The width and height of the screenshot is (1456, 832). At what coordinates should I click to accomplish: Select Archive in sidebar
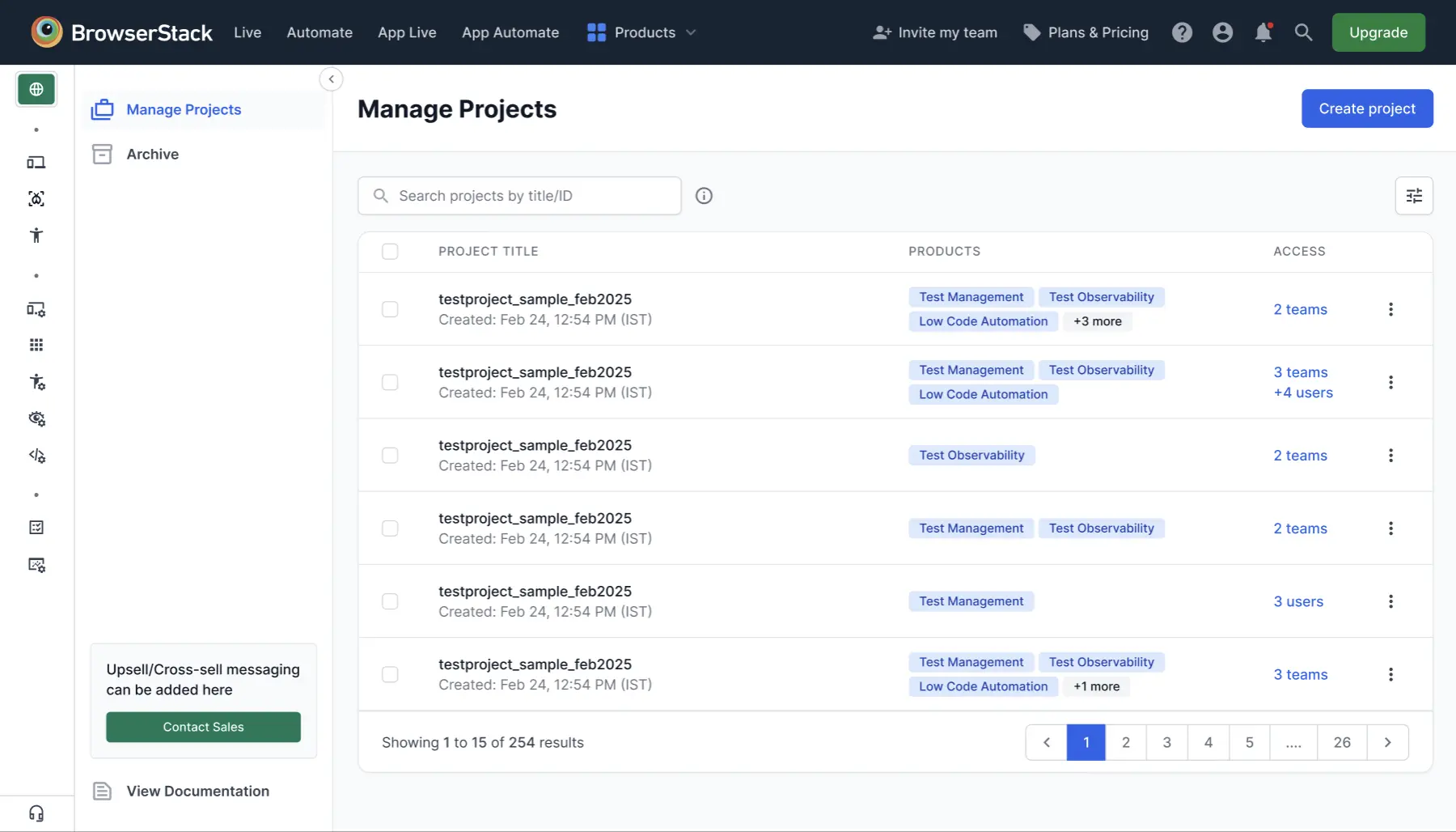(x=204, y=154)
